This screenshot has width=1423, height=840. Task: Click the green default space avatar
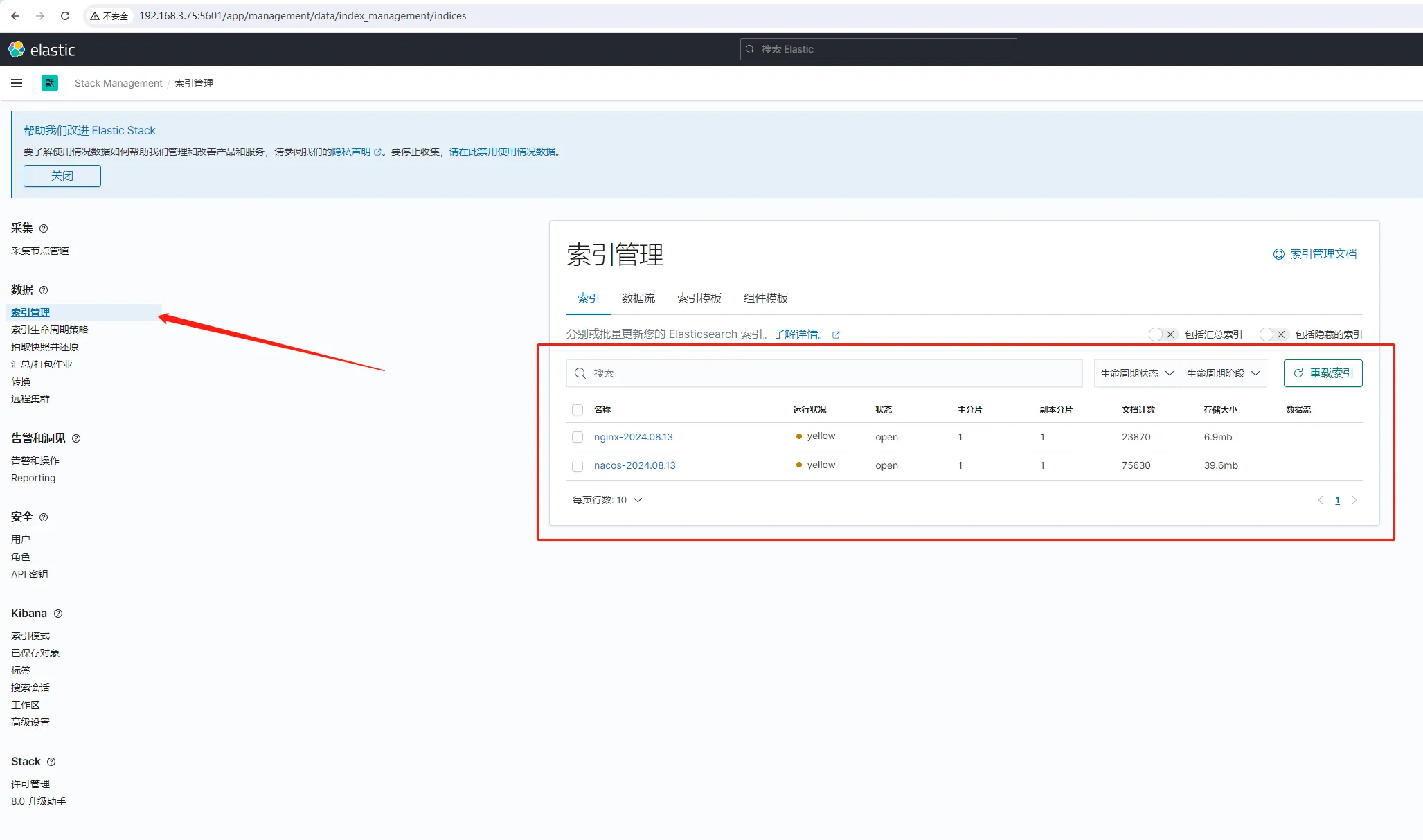[x=50, y=83]
